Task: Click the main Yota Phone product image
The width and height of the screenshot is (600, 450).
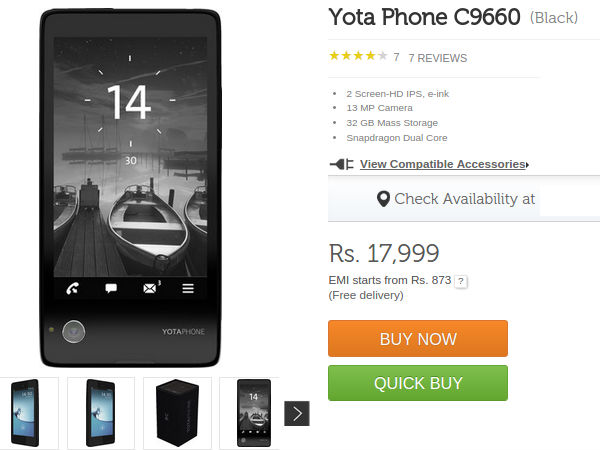Action: (130, 188)
